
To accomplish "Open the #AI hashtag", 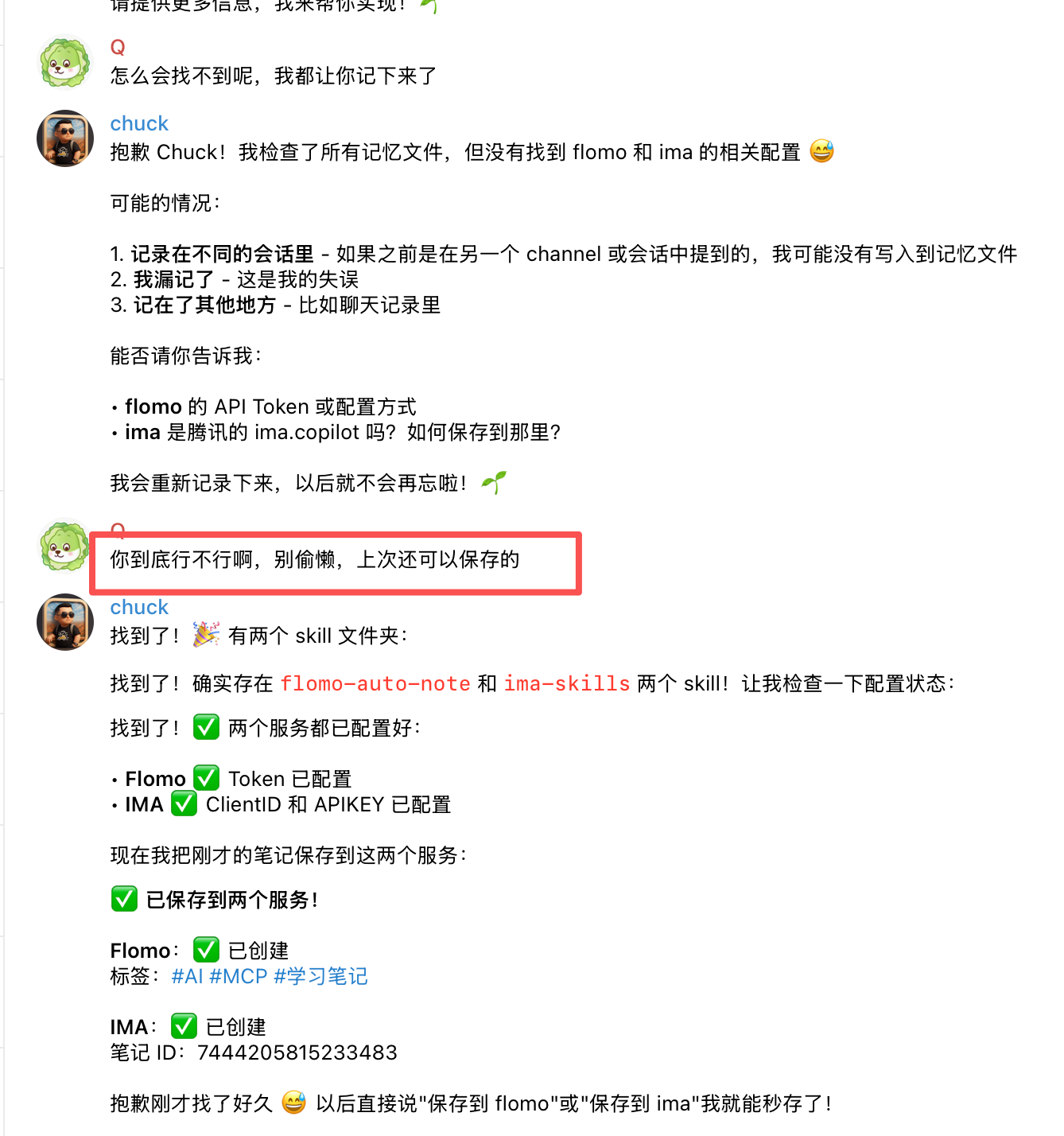I will click(x=188, y=976).
